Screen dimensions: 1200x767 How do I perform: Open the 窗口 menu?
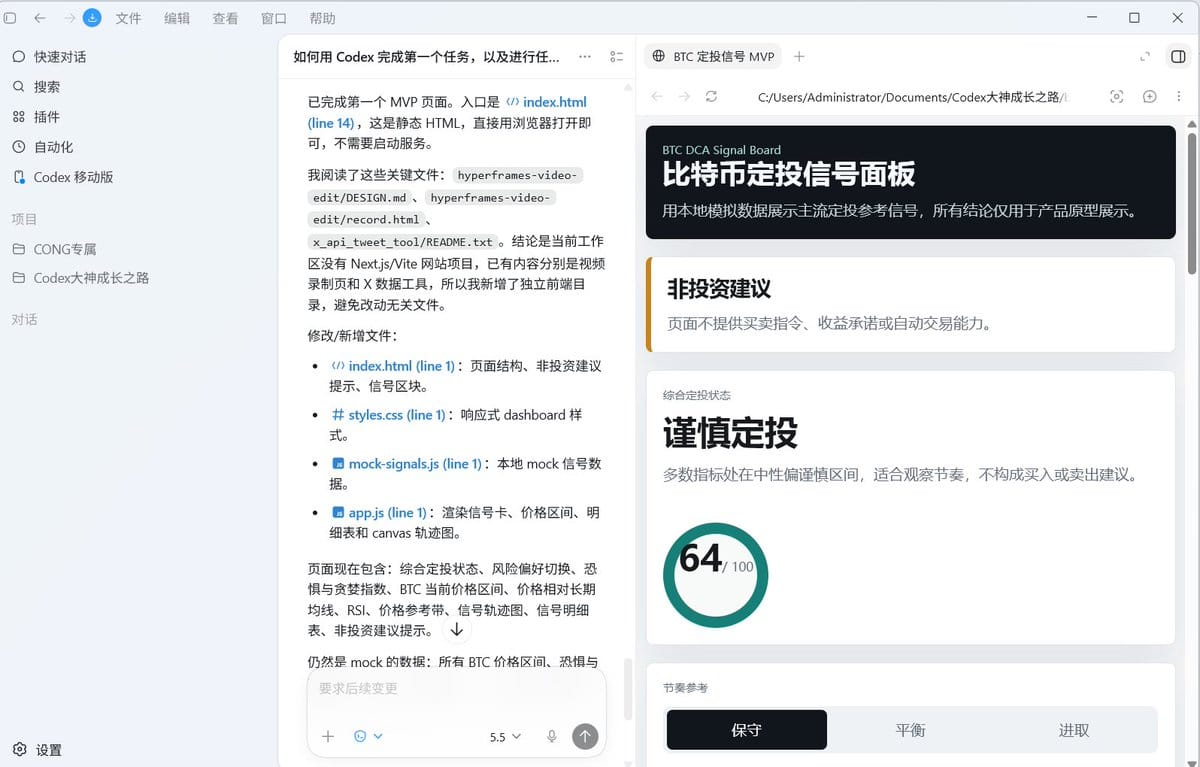273,18
